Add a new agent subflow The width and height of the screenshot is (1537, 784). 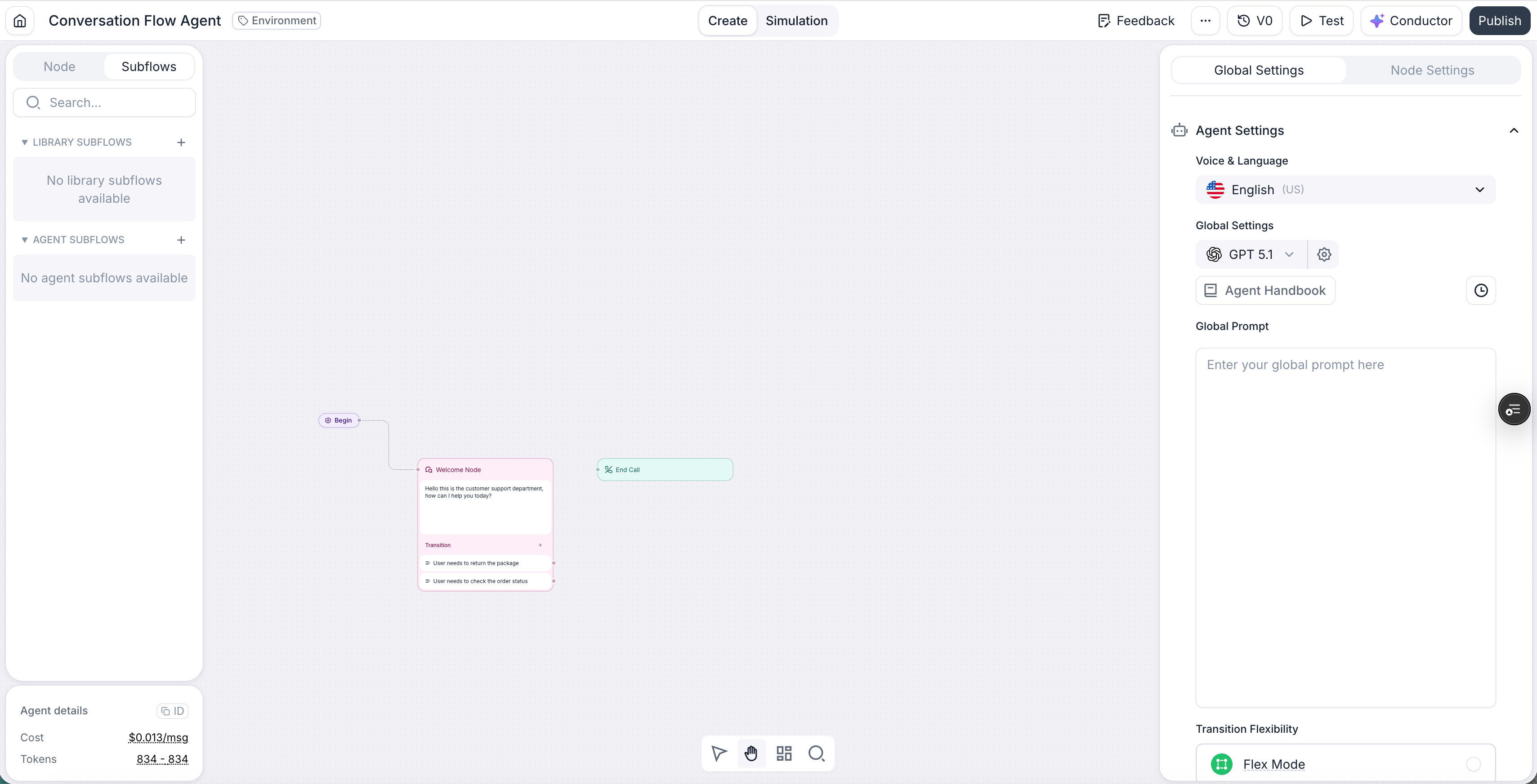click(x=181, y=240)
